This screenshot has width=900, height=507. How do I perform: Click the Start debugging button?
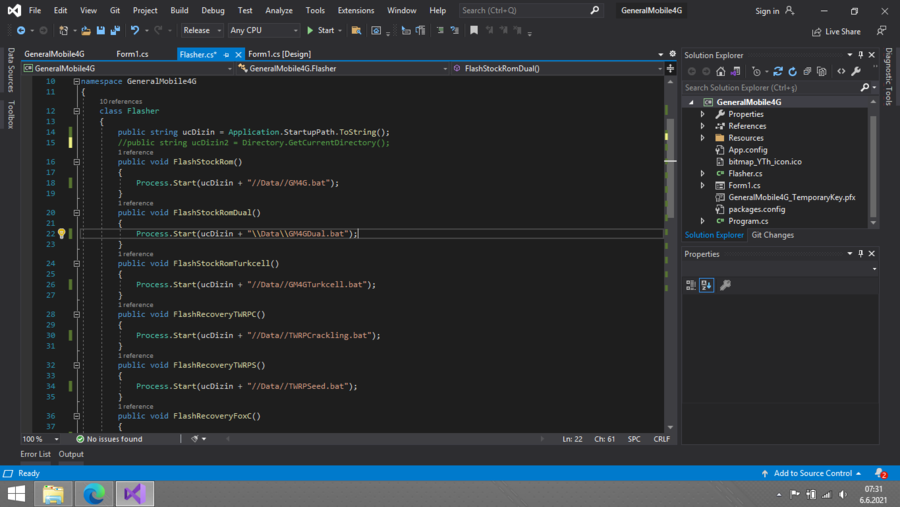coord(320,31)
